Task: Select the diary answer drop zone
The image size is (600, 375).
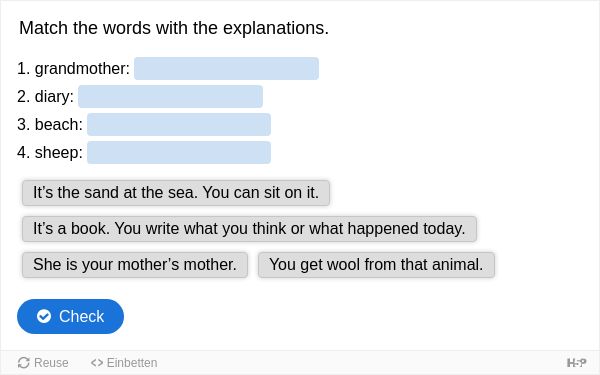Action: coord(170,96)
